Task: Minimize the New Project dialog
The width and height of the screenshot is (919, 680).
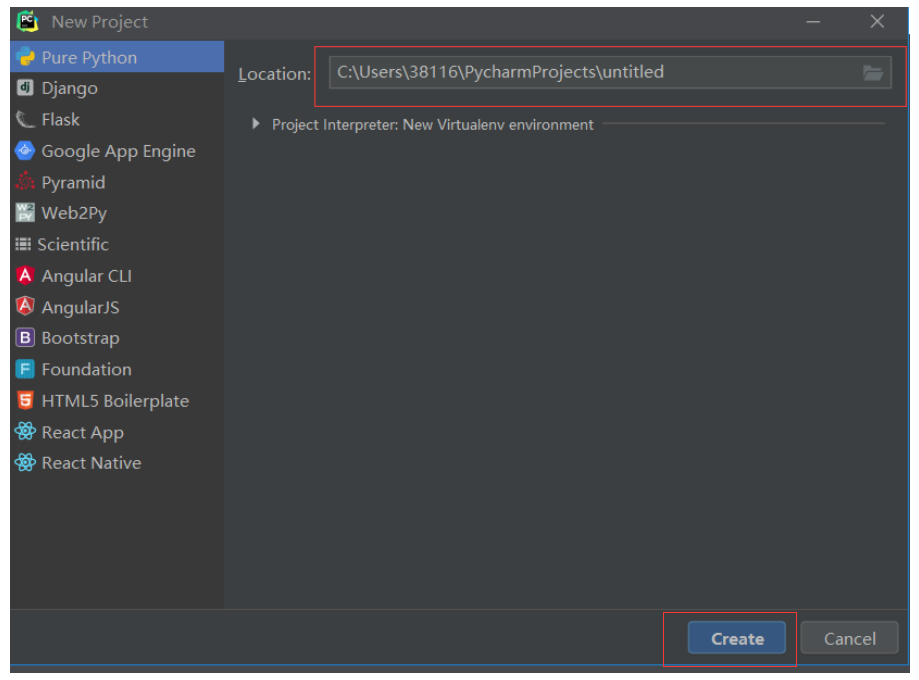Action: 813,22
